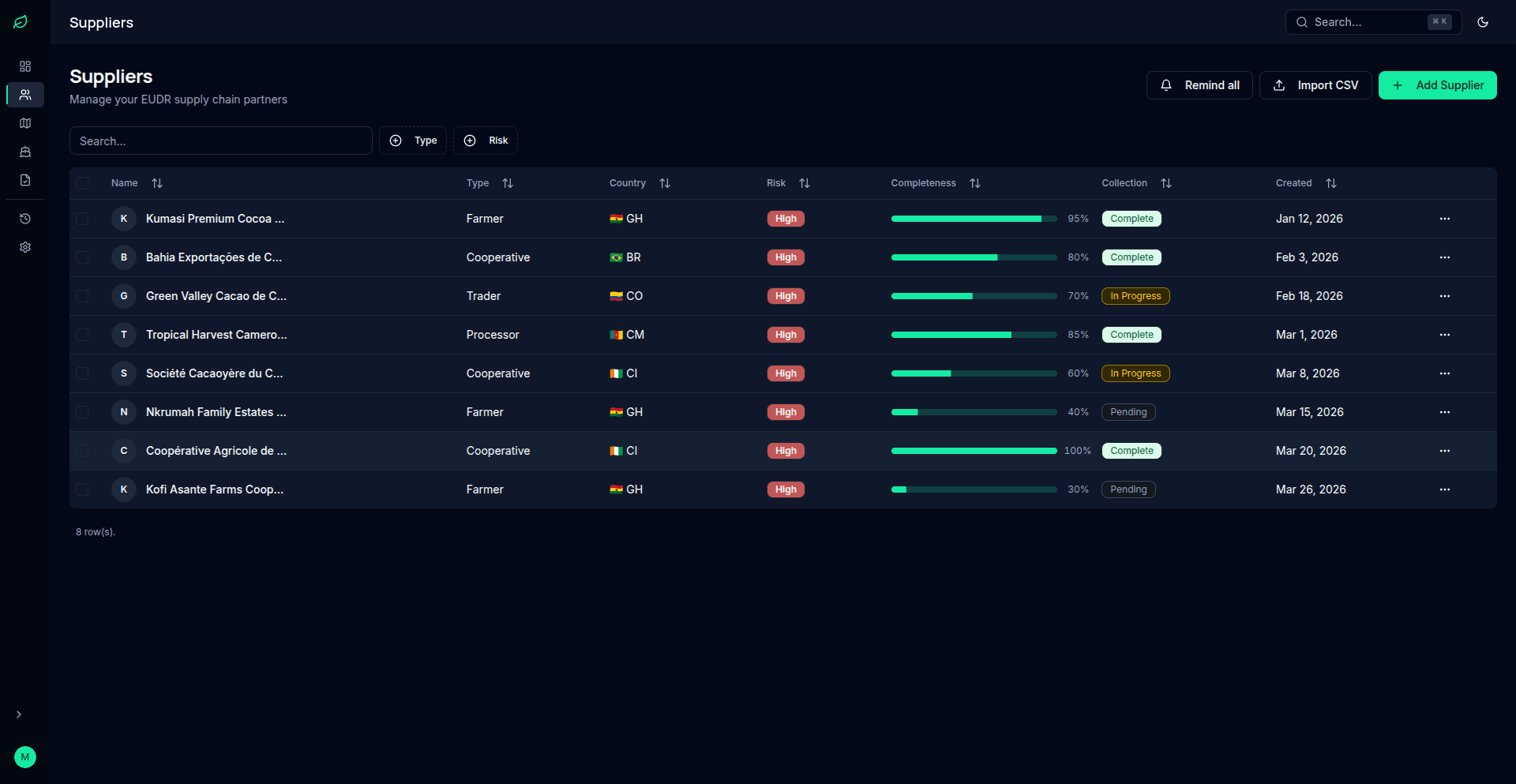The image size is (1516, 784).
Task: Open the Map view from the sidebar
Action: click(25, 123)
